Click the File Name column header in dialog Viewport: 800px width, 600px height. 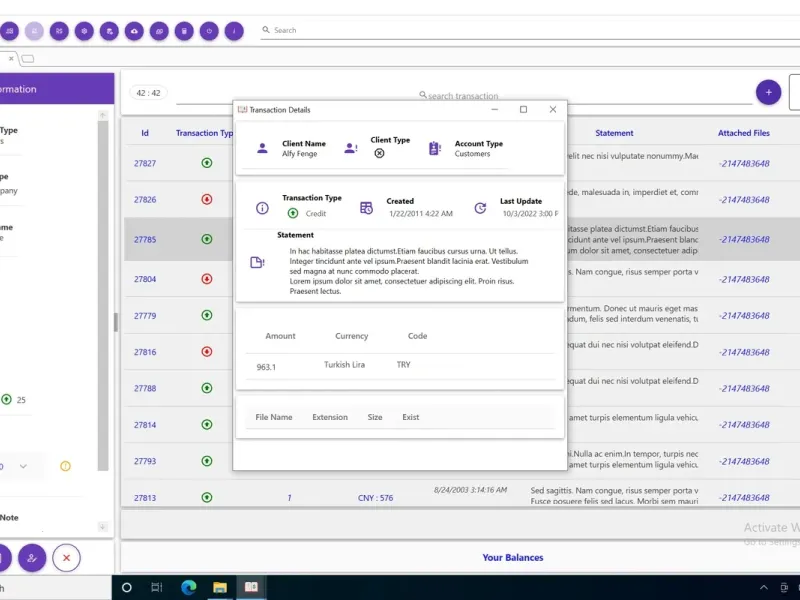[273, 417]
